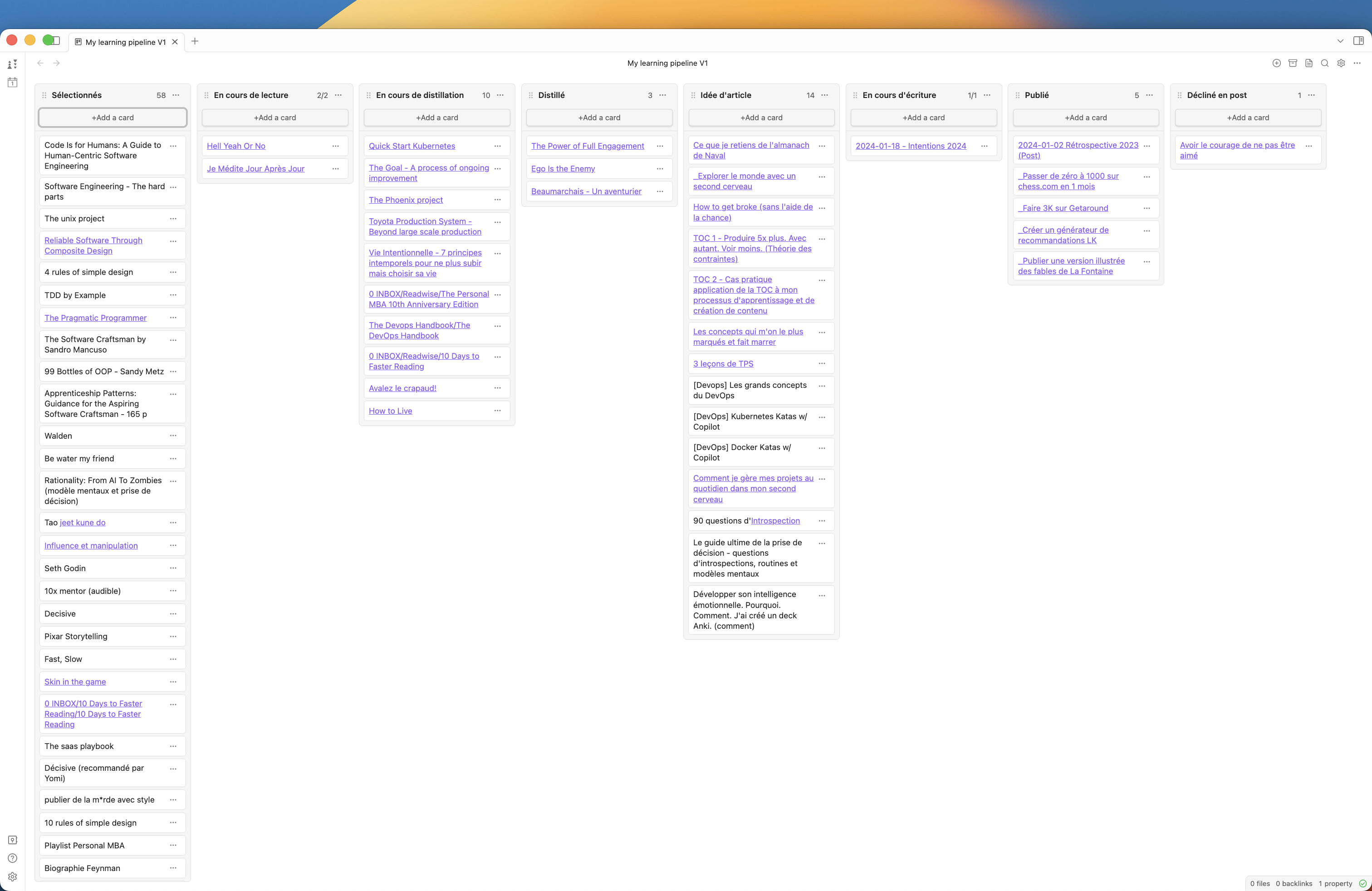Add a card to Publié list
Viewport: 1372px width, 891px height.
1086,117
